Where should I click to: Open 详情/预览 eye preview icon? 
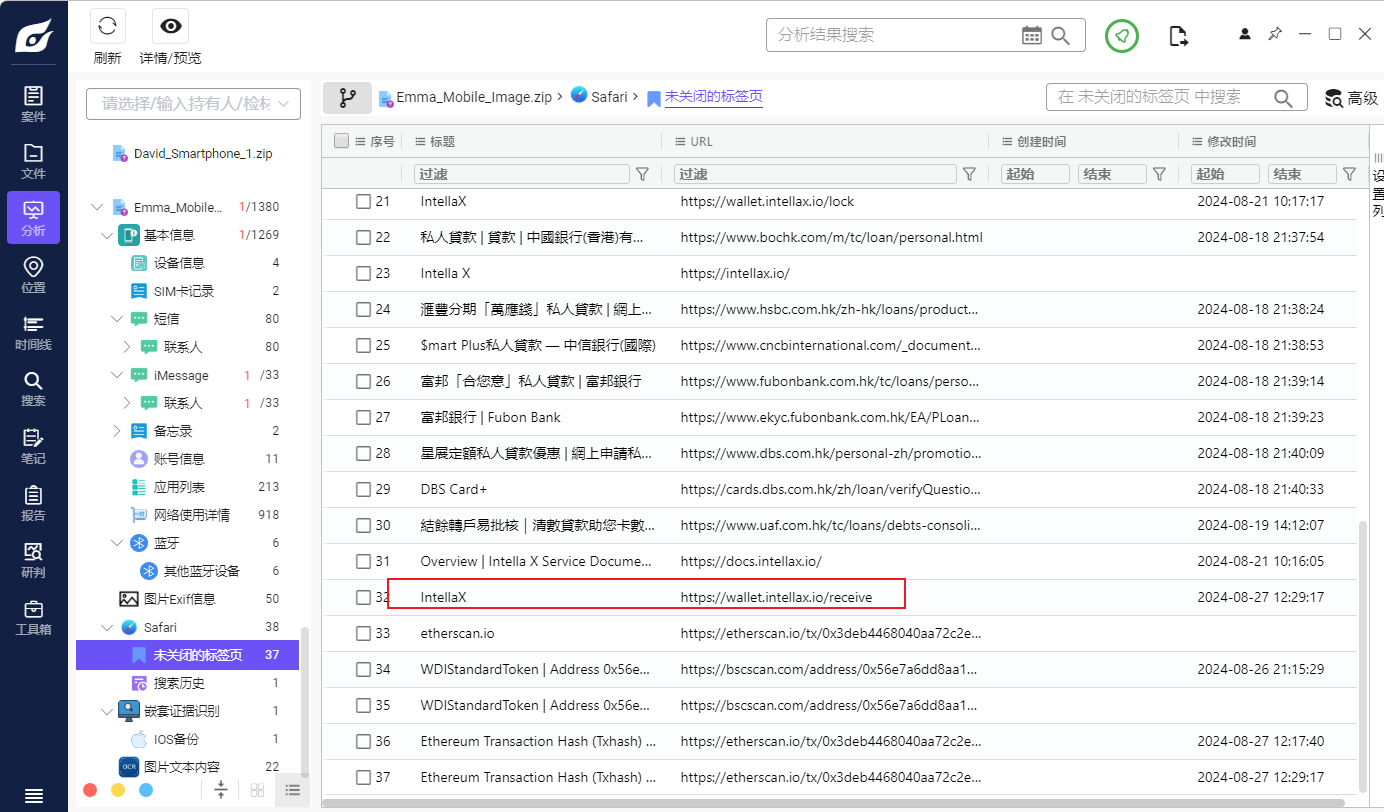pos(170,27)
